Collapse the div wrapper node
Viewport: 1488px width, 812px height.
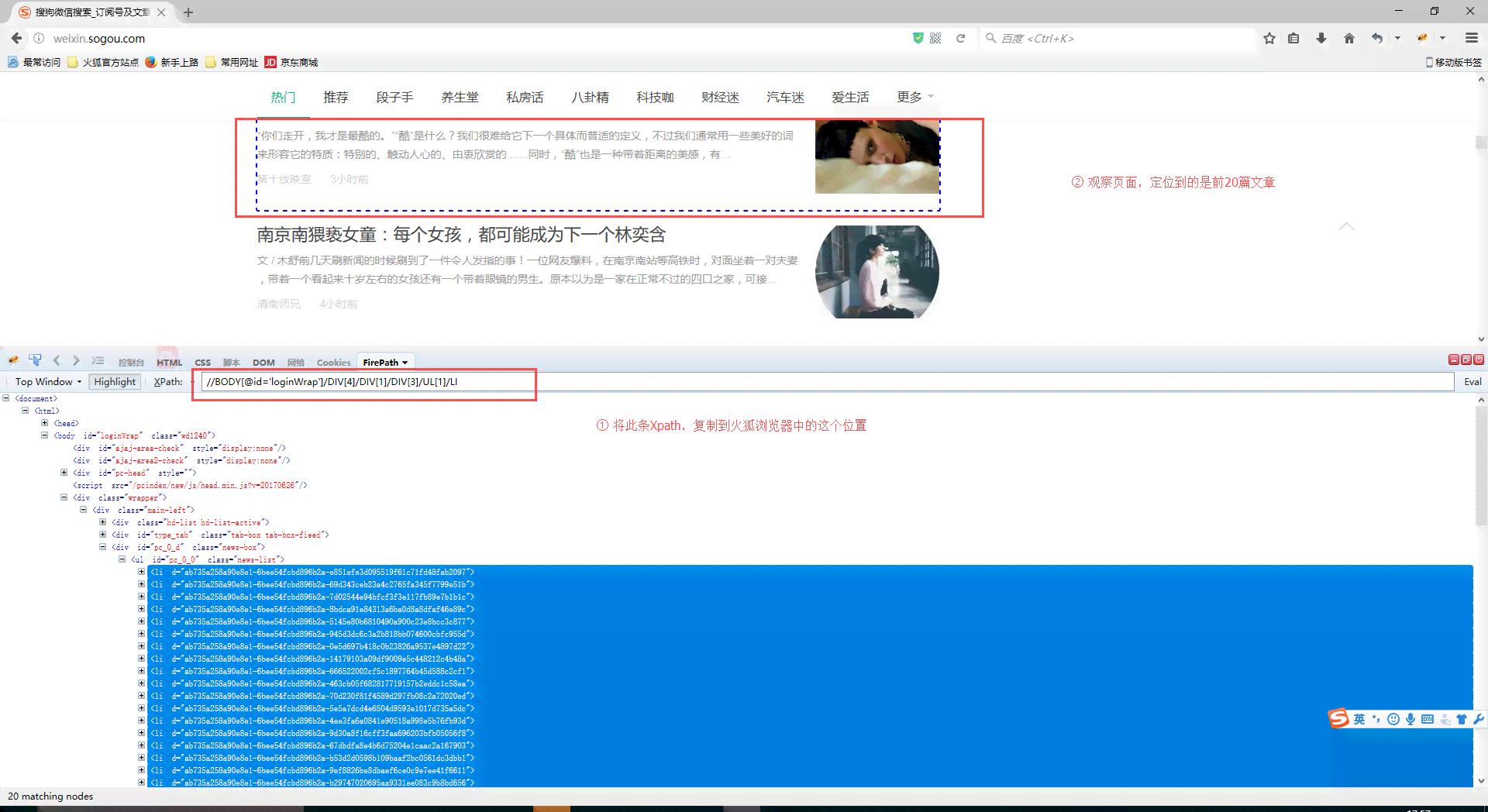(64, 497)
